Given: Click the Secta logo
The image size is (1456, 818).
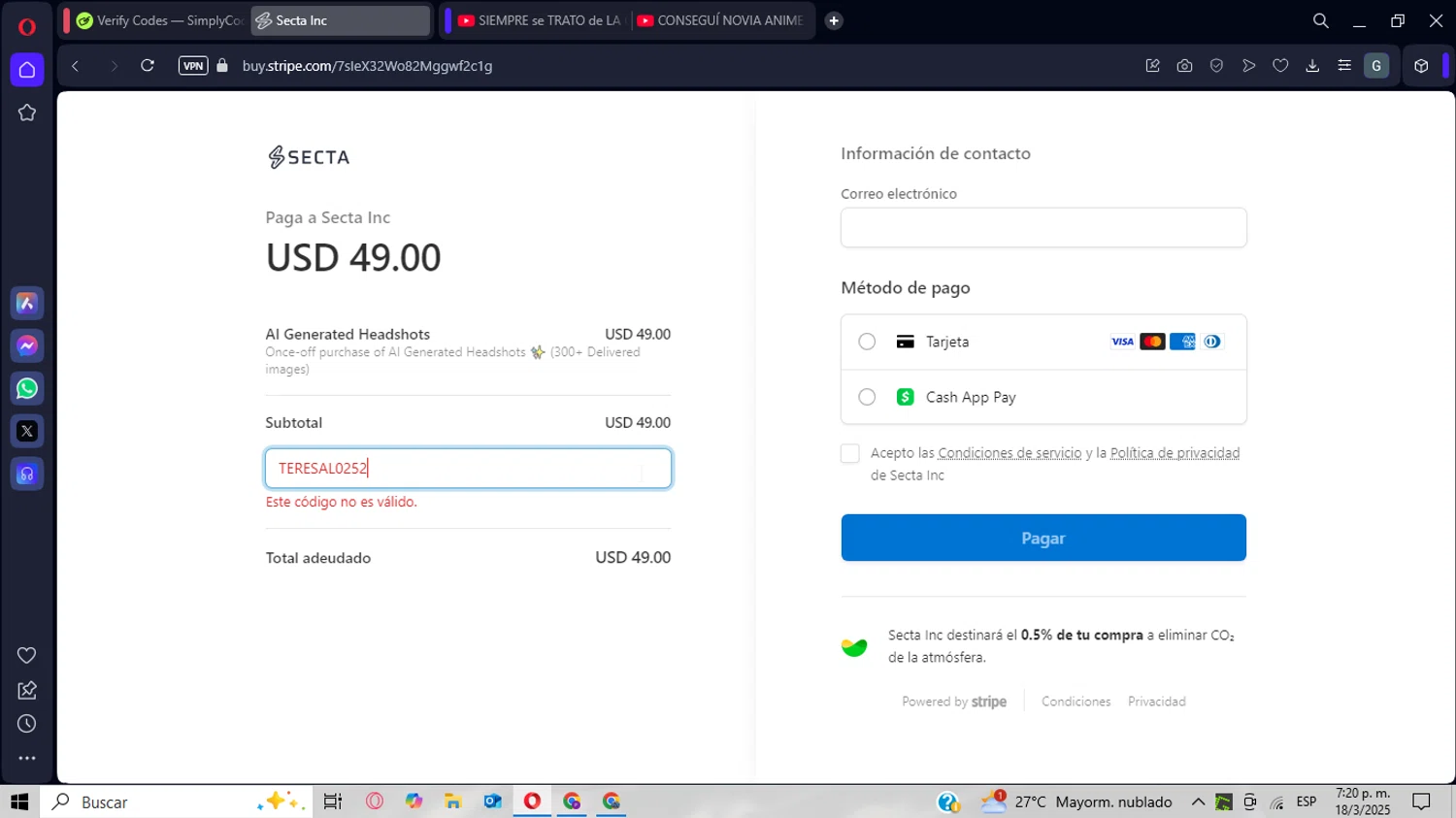Looking at the screenshot, I should pyautogui.click(x=309, y=157).
